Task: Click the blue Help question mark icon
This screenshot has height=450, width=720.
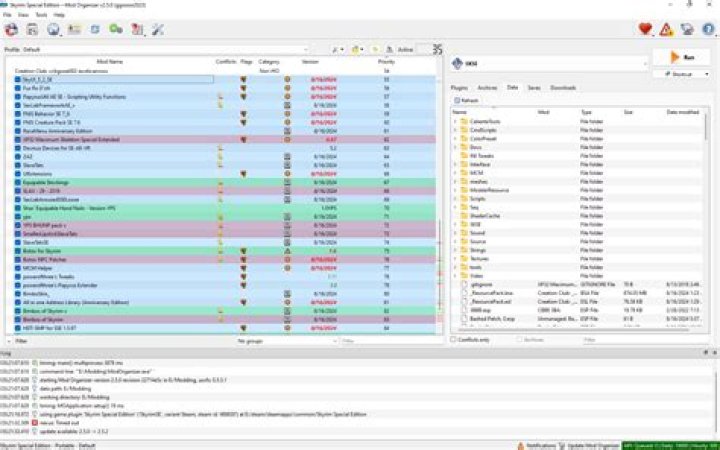Action: pos(708,29)
